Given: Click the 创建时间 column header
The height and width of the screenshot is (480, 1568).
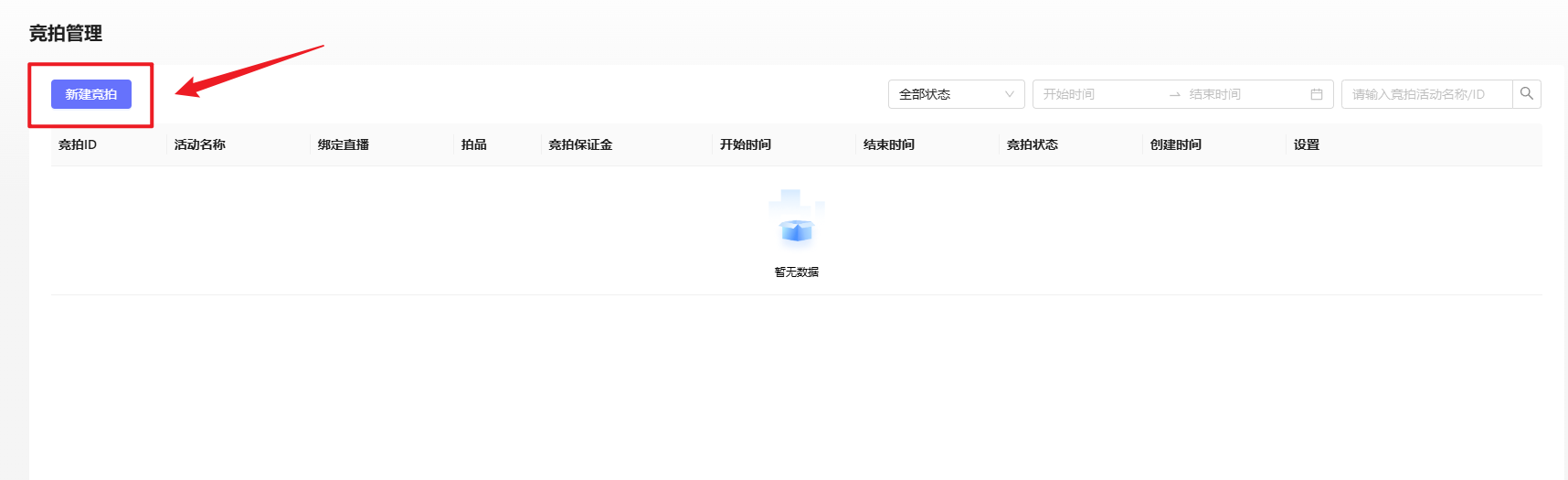Looking at the screenshot, I should click(1176, 144).
